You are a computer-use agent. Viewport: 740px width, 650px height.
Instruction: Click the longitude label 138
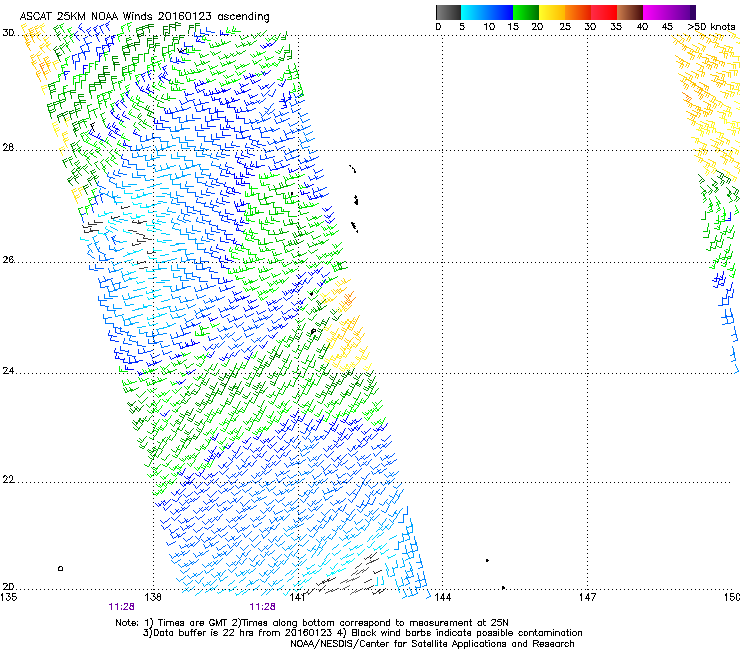[x=153, y=597]
